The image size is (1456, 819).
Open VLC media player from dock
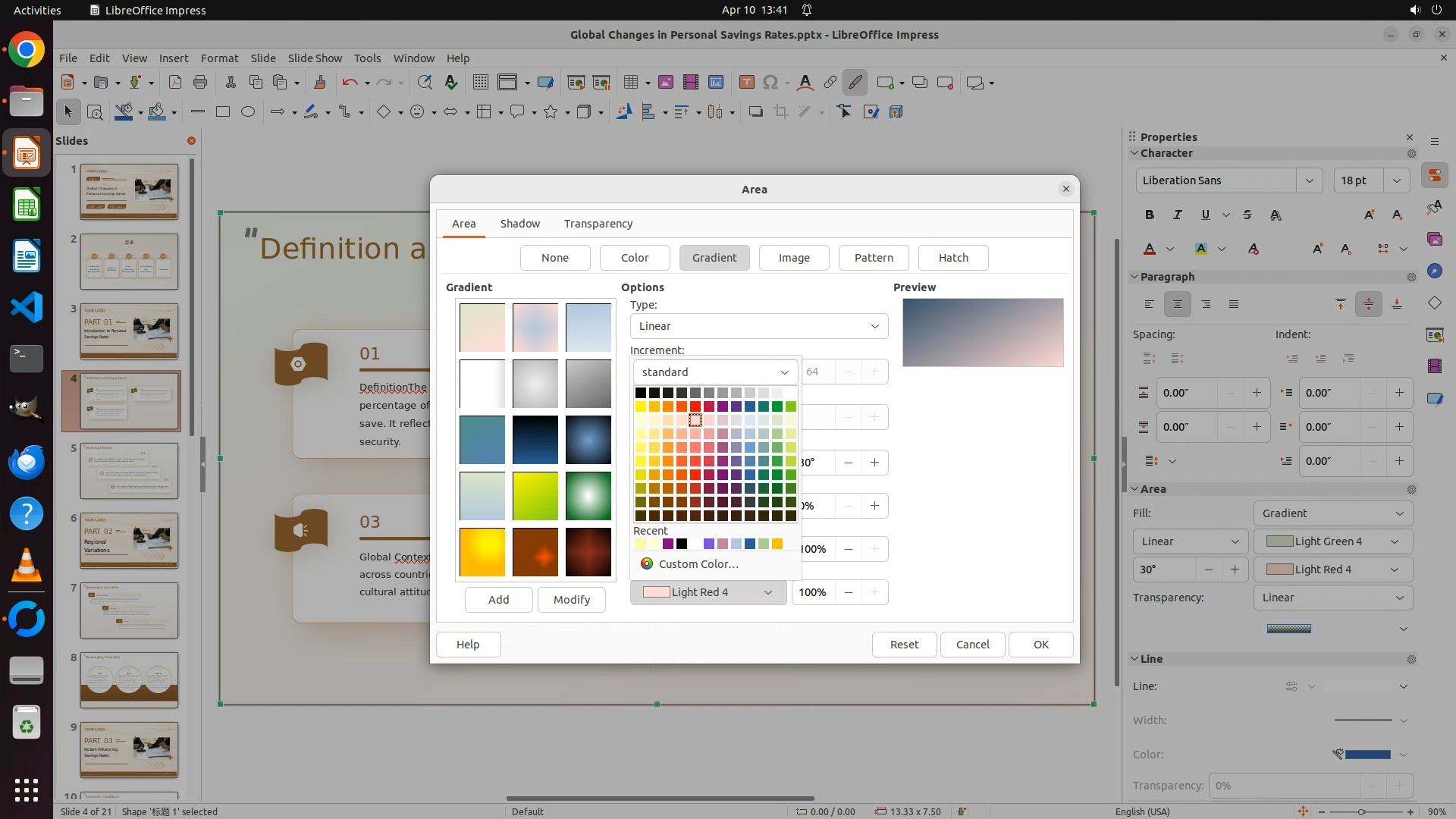tap(27, 566)
